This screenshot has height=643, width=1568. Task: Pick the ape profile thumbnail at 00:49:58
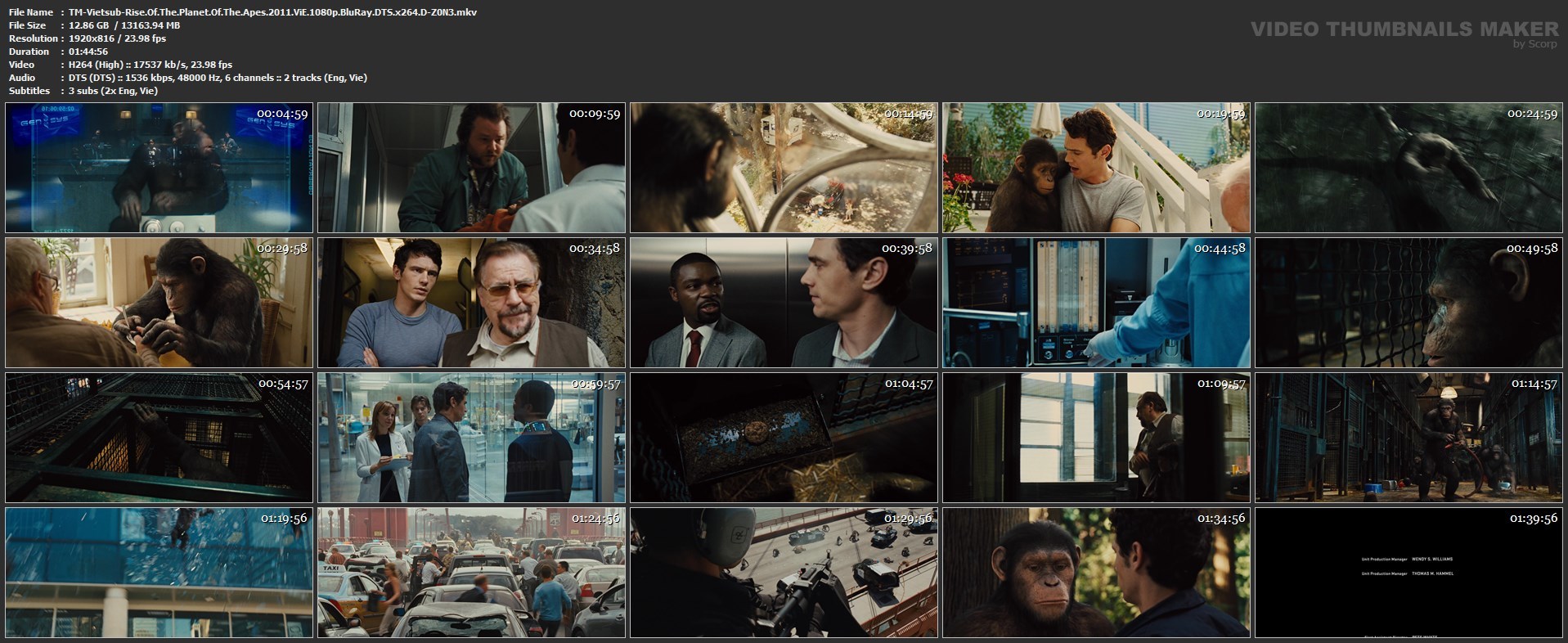pos(1409,303)
